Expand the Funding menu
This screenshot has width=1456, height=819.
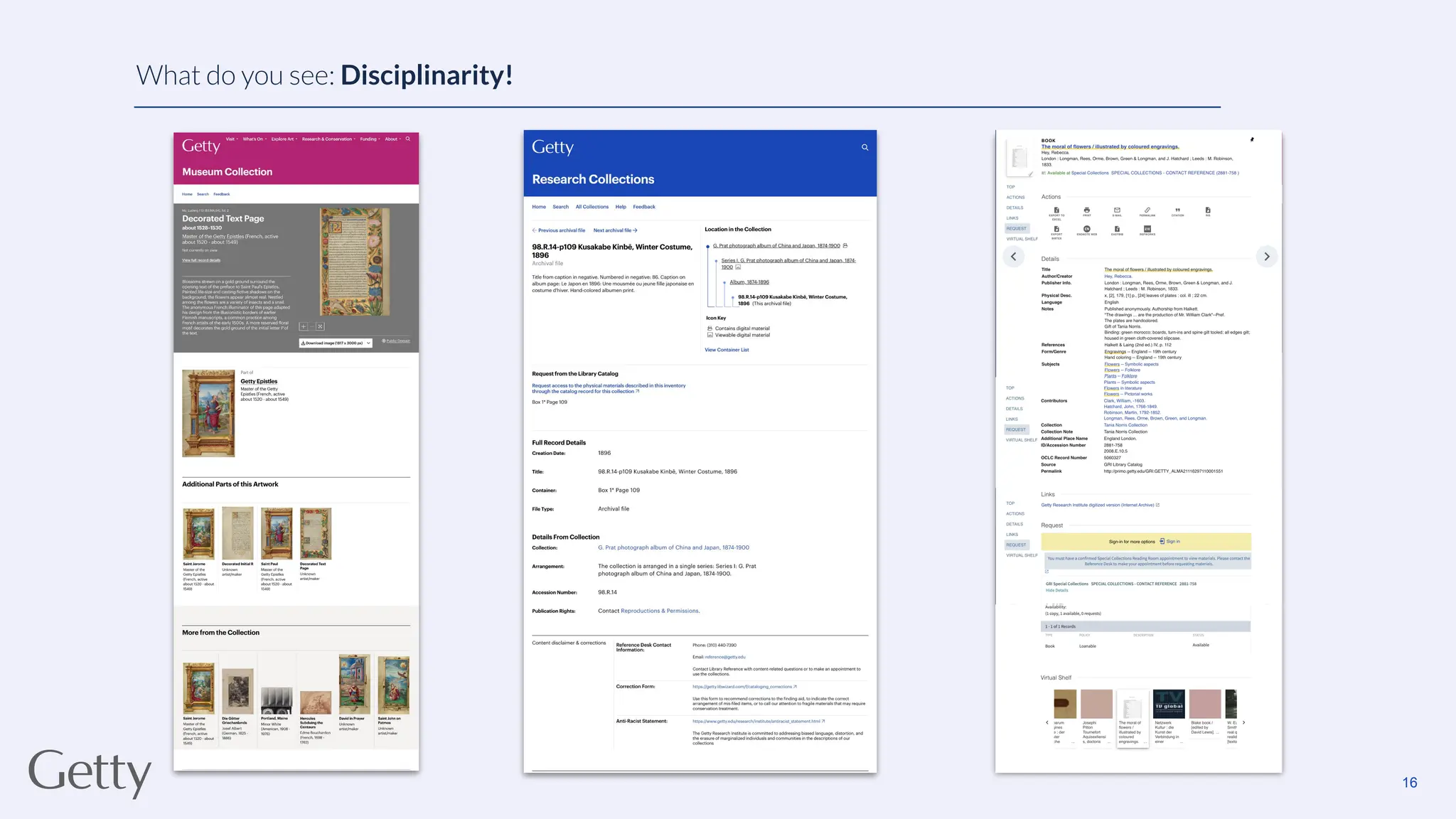pos(370,139)
